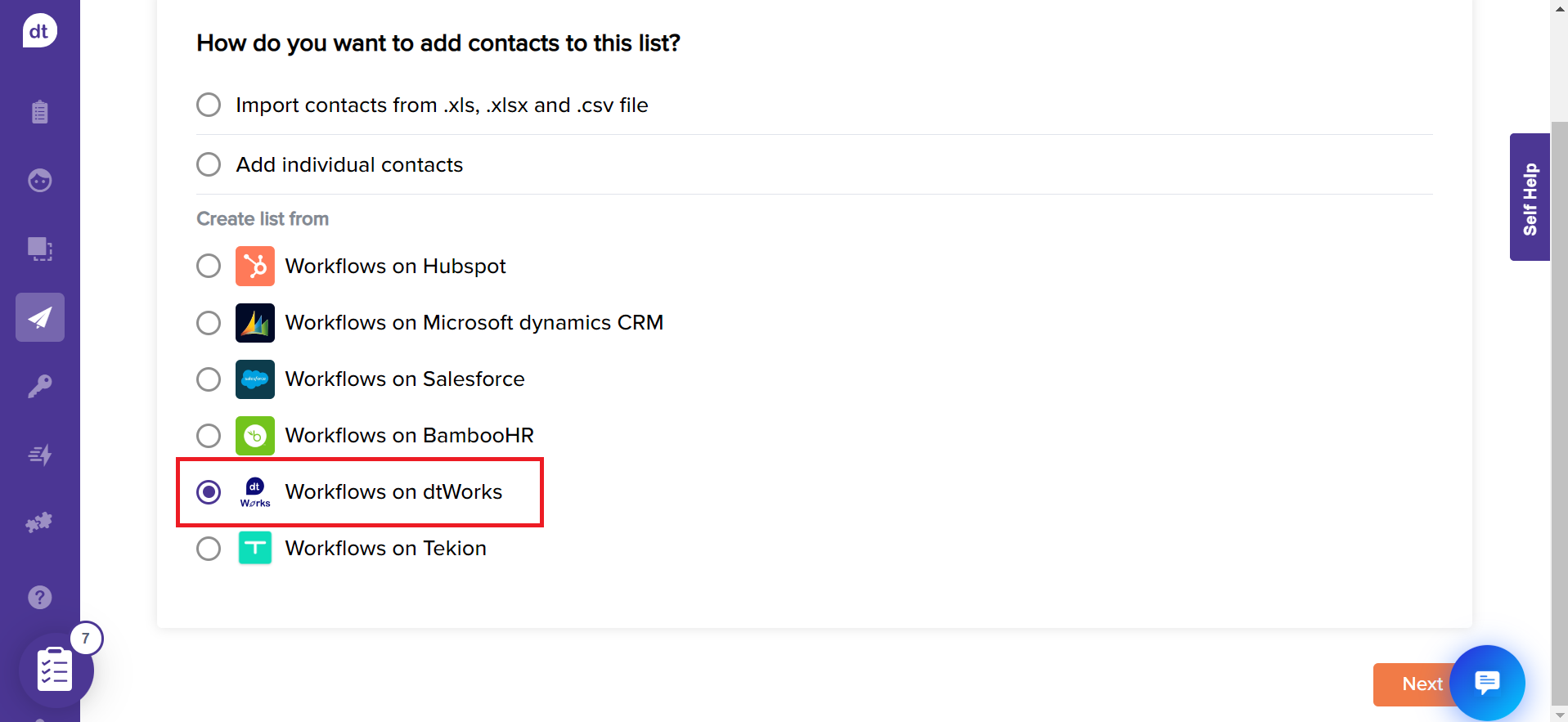This screenshot has height=722, width=1568.
Task: Open the Self Help panel
Action: pos(1530,196)
